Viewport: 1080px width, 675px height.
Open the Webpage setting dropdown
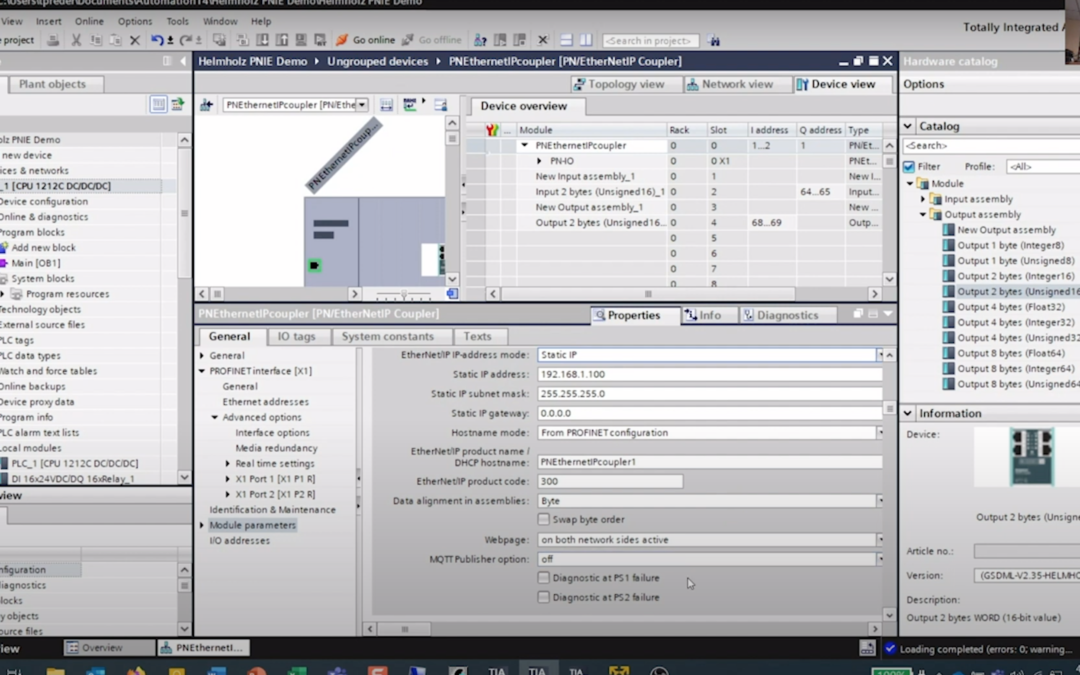coord(880,539)
